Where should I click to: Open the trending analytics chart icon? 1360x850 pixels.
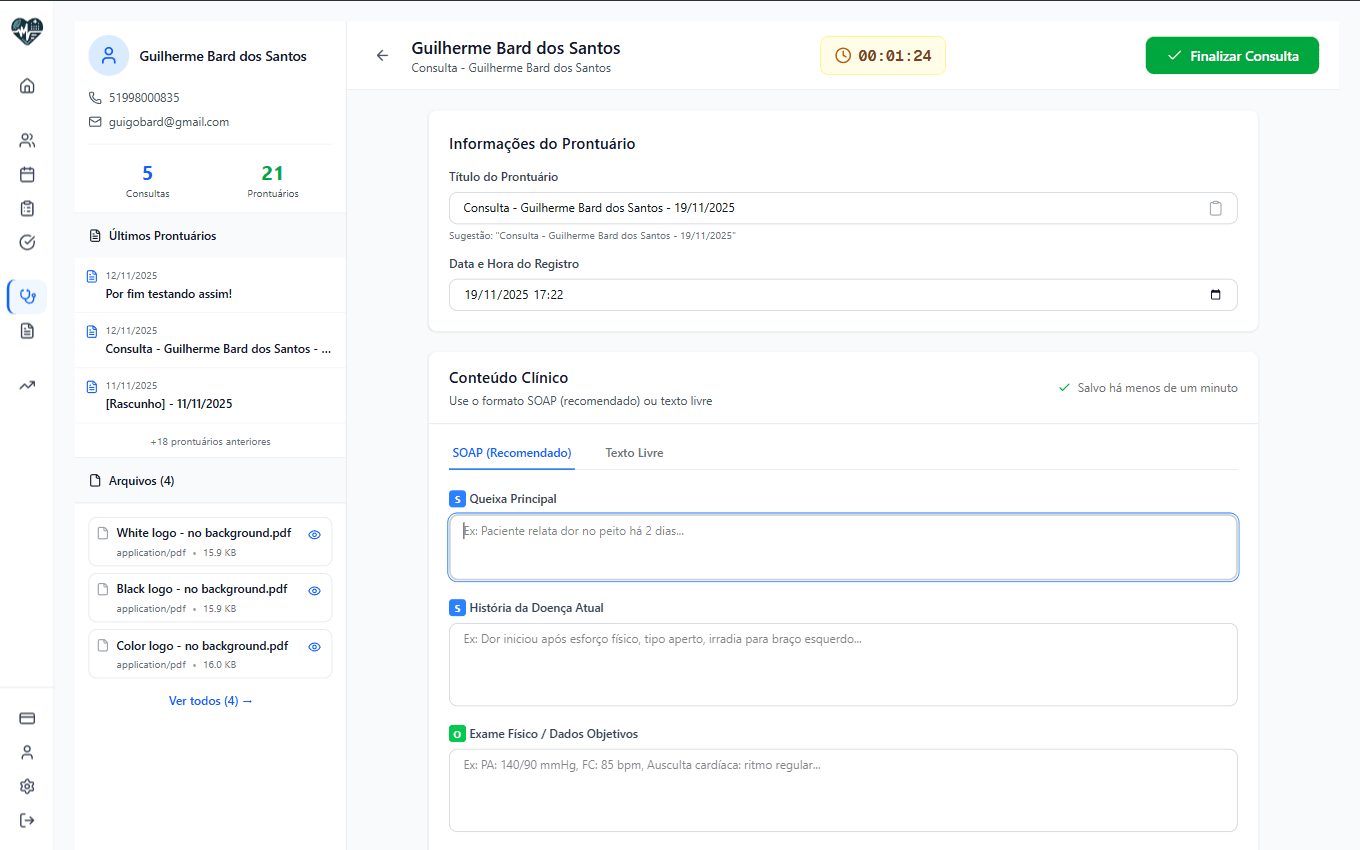(x=27, y=385)
